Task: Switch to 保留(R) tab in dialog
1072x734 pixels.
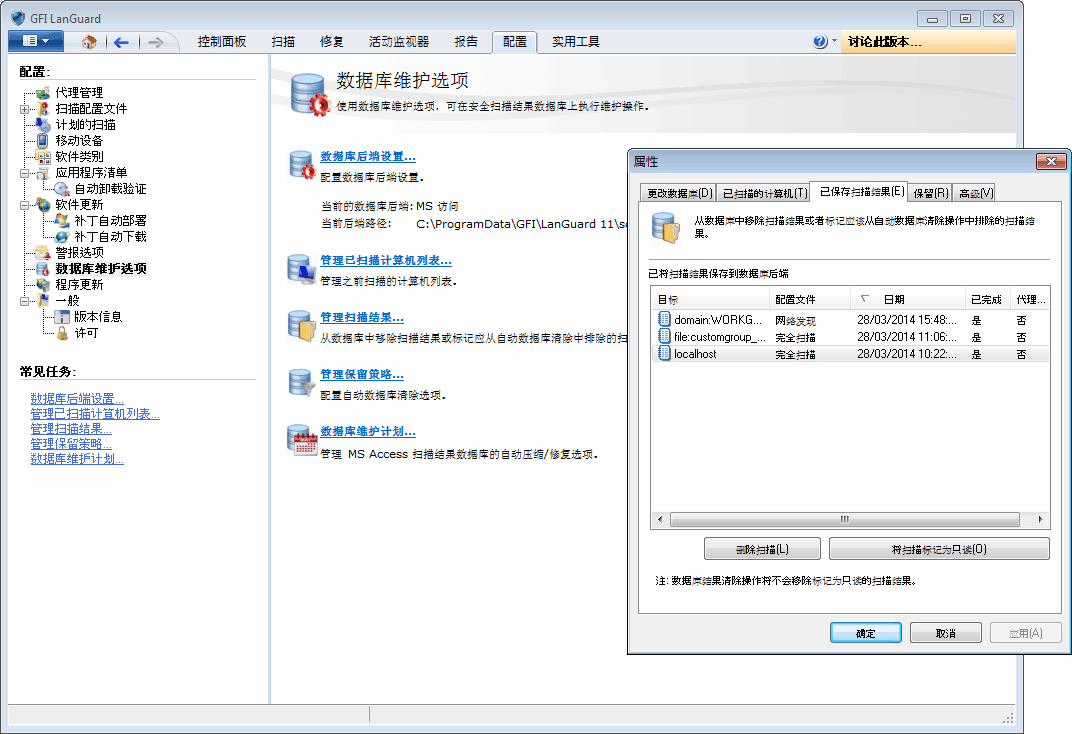Action: click(930, 193)
